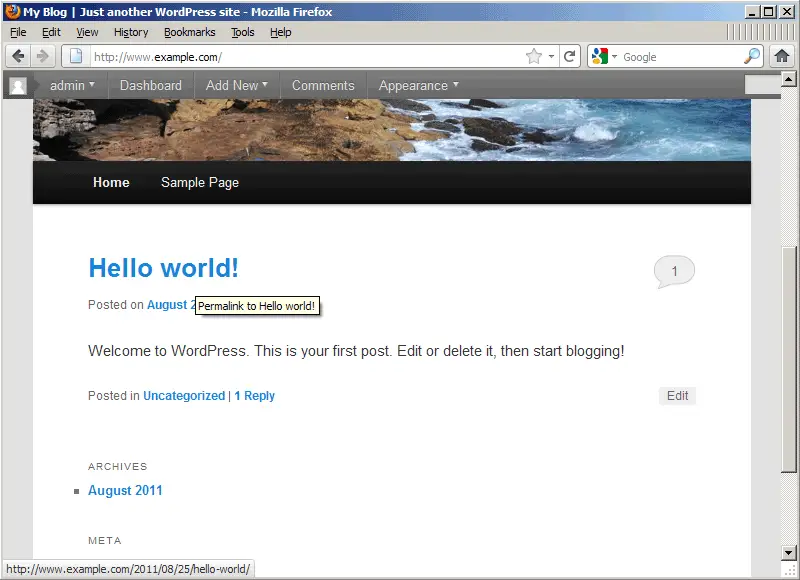The height and width of the screenshot is (580, 800).
Task: Click the Edit post button
Action: pos(677,395)
